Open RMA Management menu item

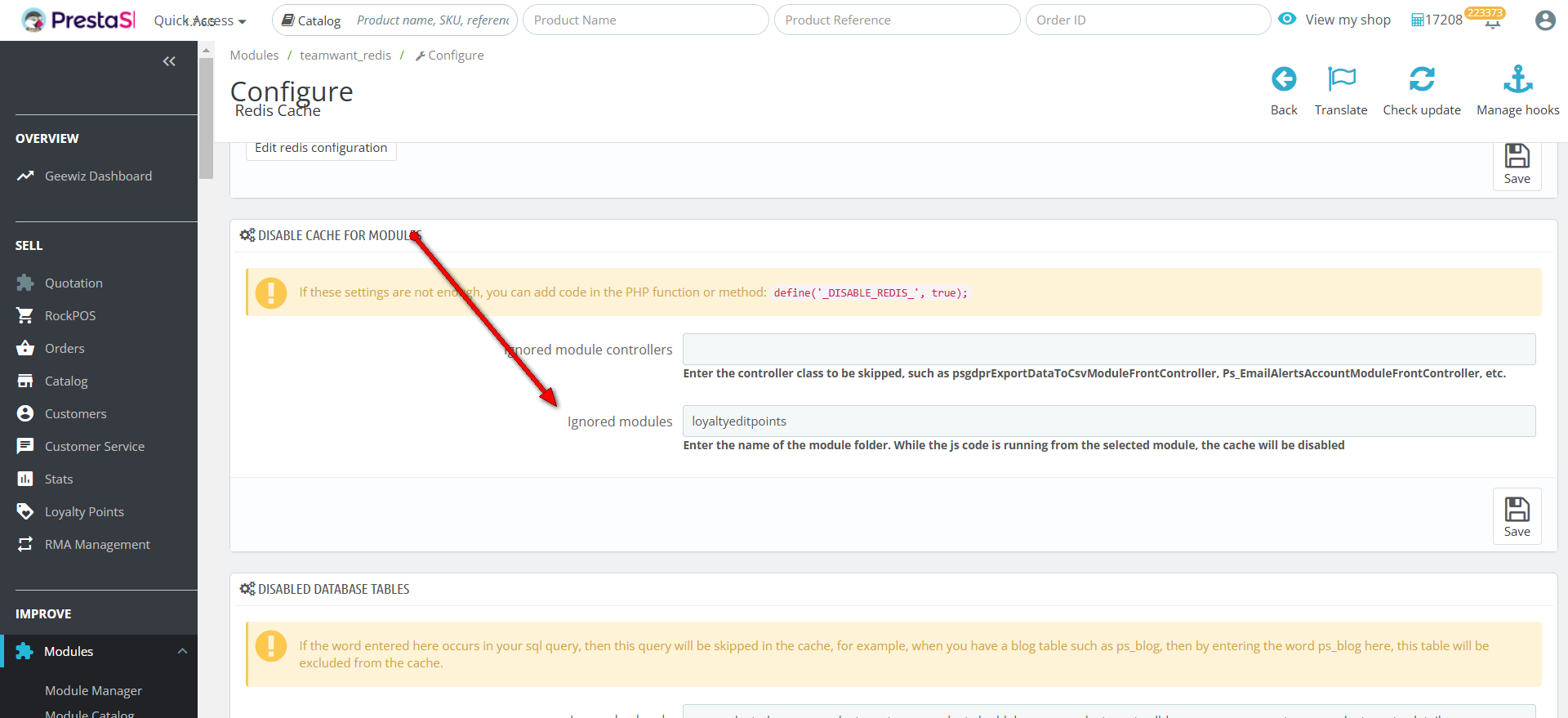click(97, 544)
